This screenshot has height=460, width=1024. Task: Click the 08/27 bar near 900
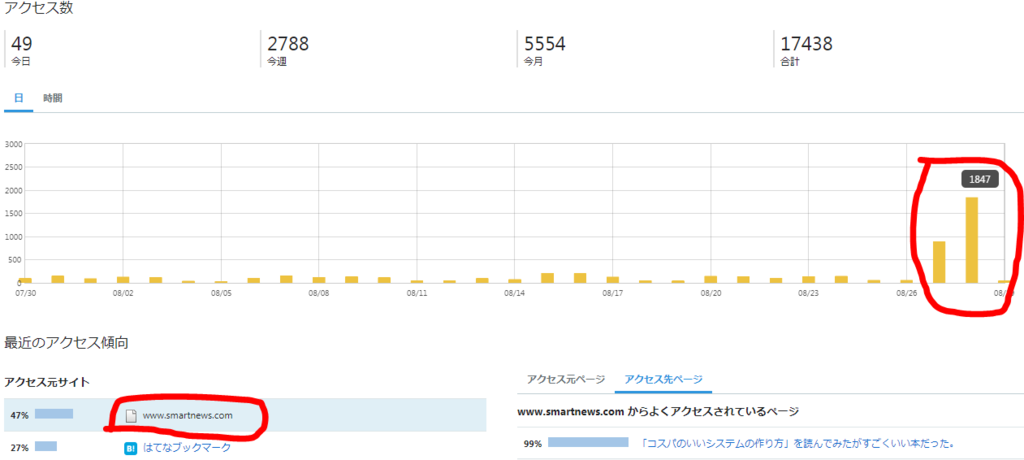[x=939, y=262]
